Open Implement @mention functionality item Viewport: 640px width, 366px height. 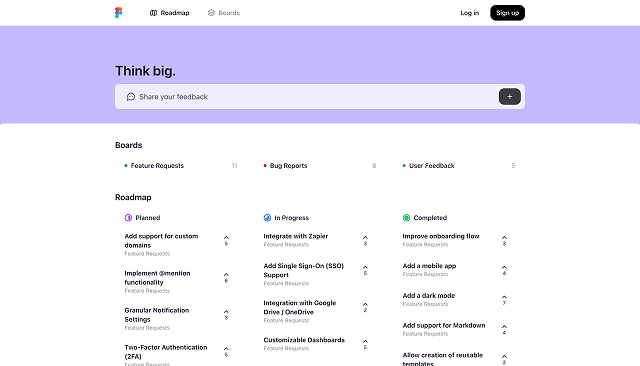157,278
